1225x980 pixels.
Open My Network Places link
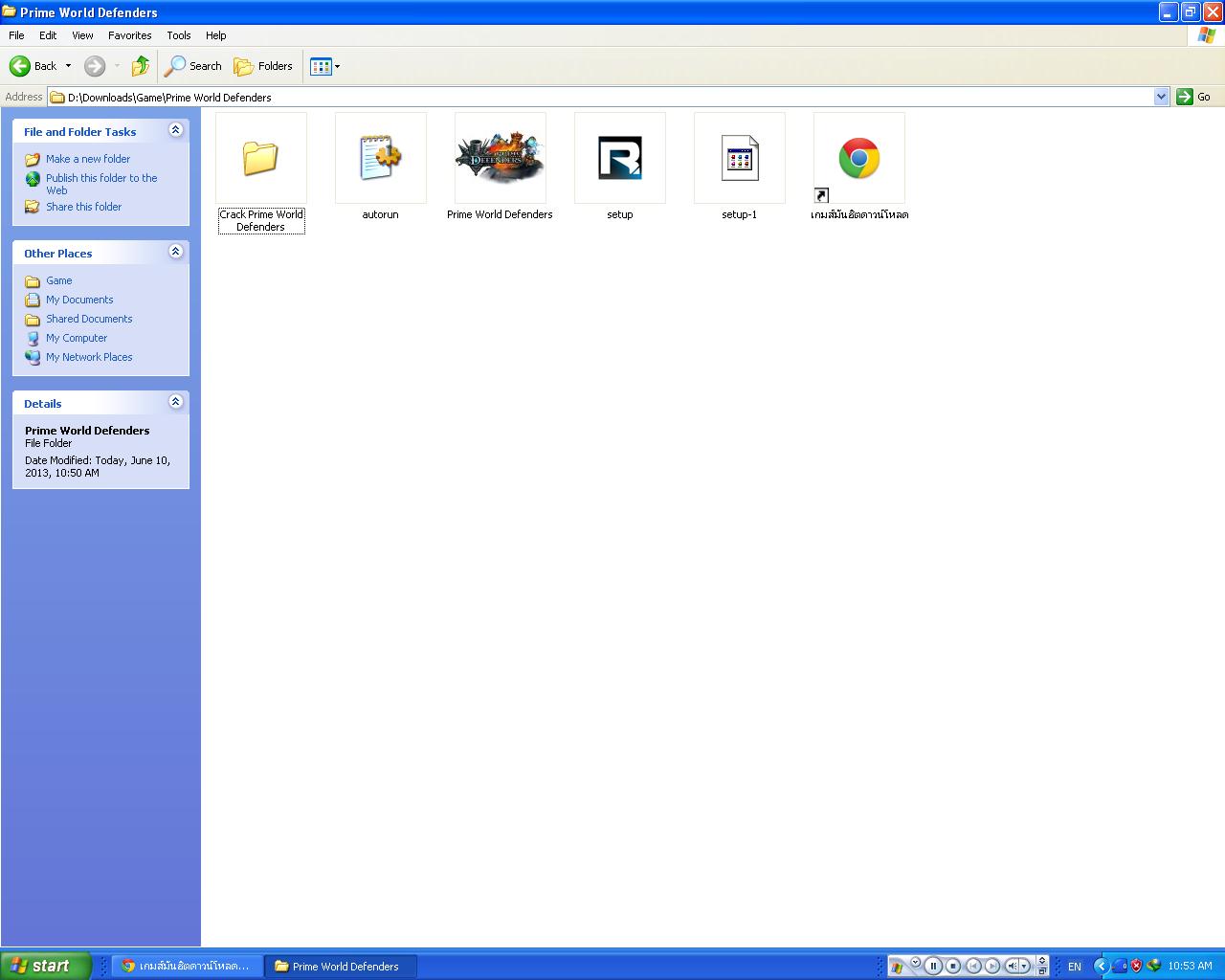(89, 357)
